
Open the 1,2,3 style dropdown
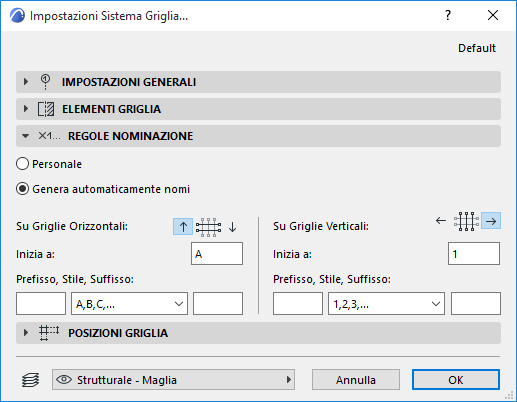click(x=386, y=304)
